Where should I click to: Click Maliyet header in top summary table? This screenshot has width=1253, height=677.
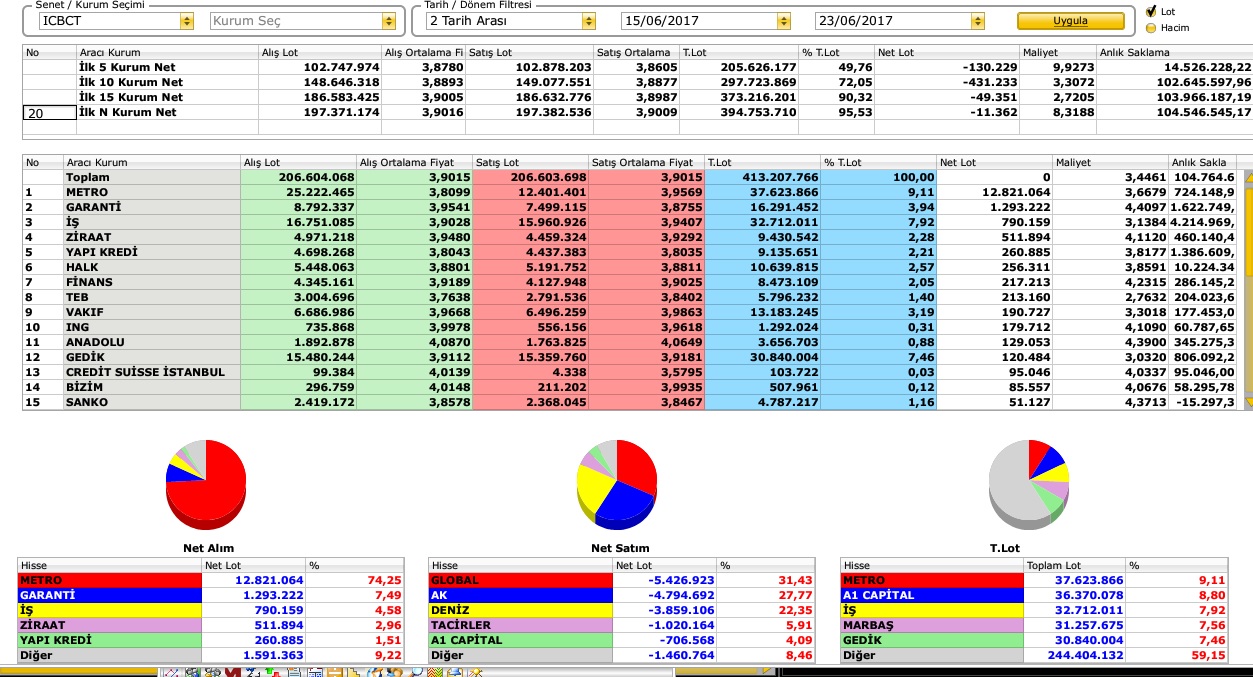pyautogui.click(x=1057, y=52)
